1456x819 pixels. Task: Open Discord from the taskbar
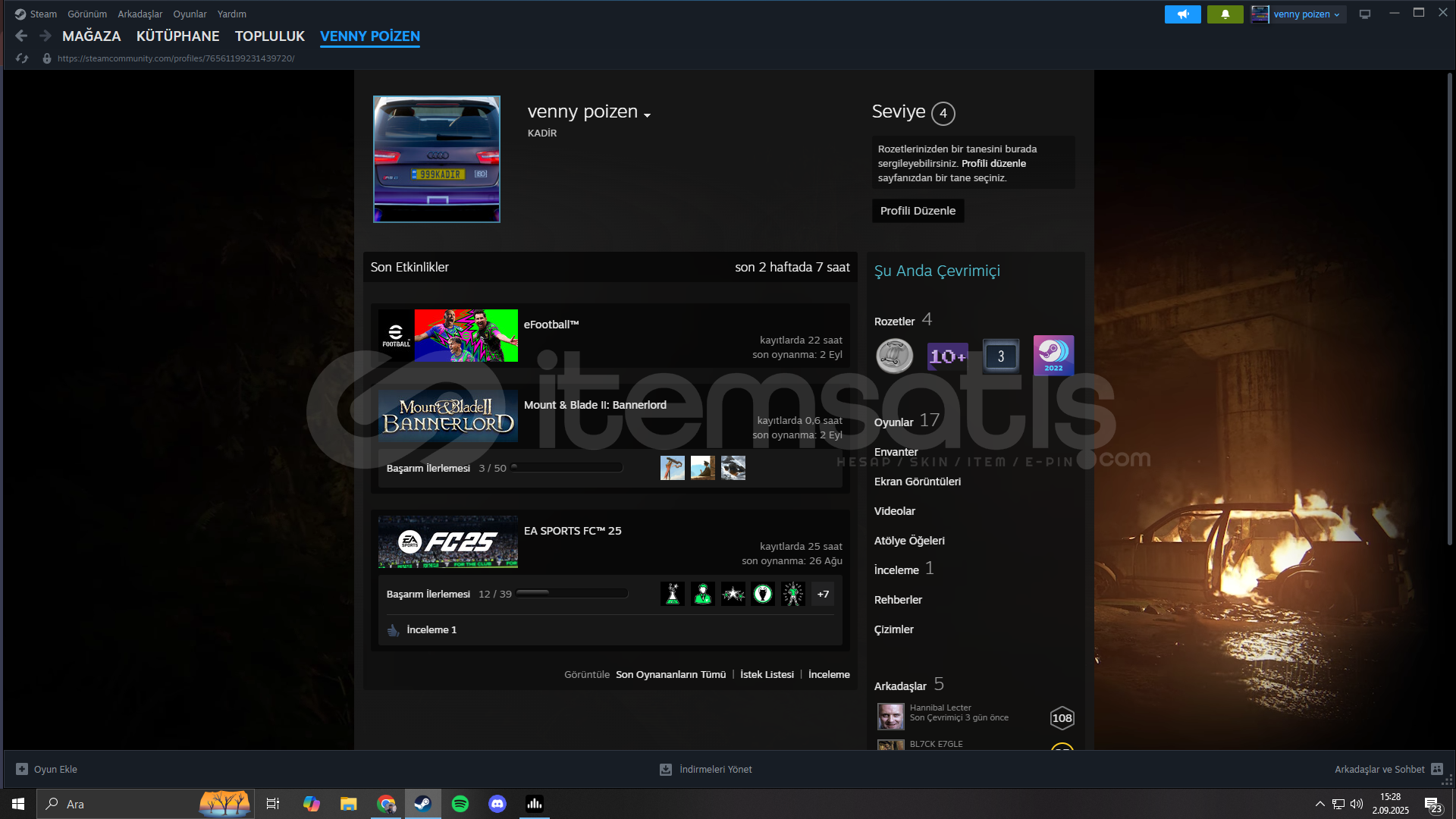[497, 804]
